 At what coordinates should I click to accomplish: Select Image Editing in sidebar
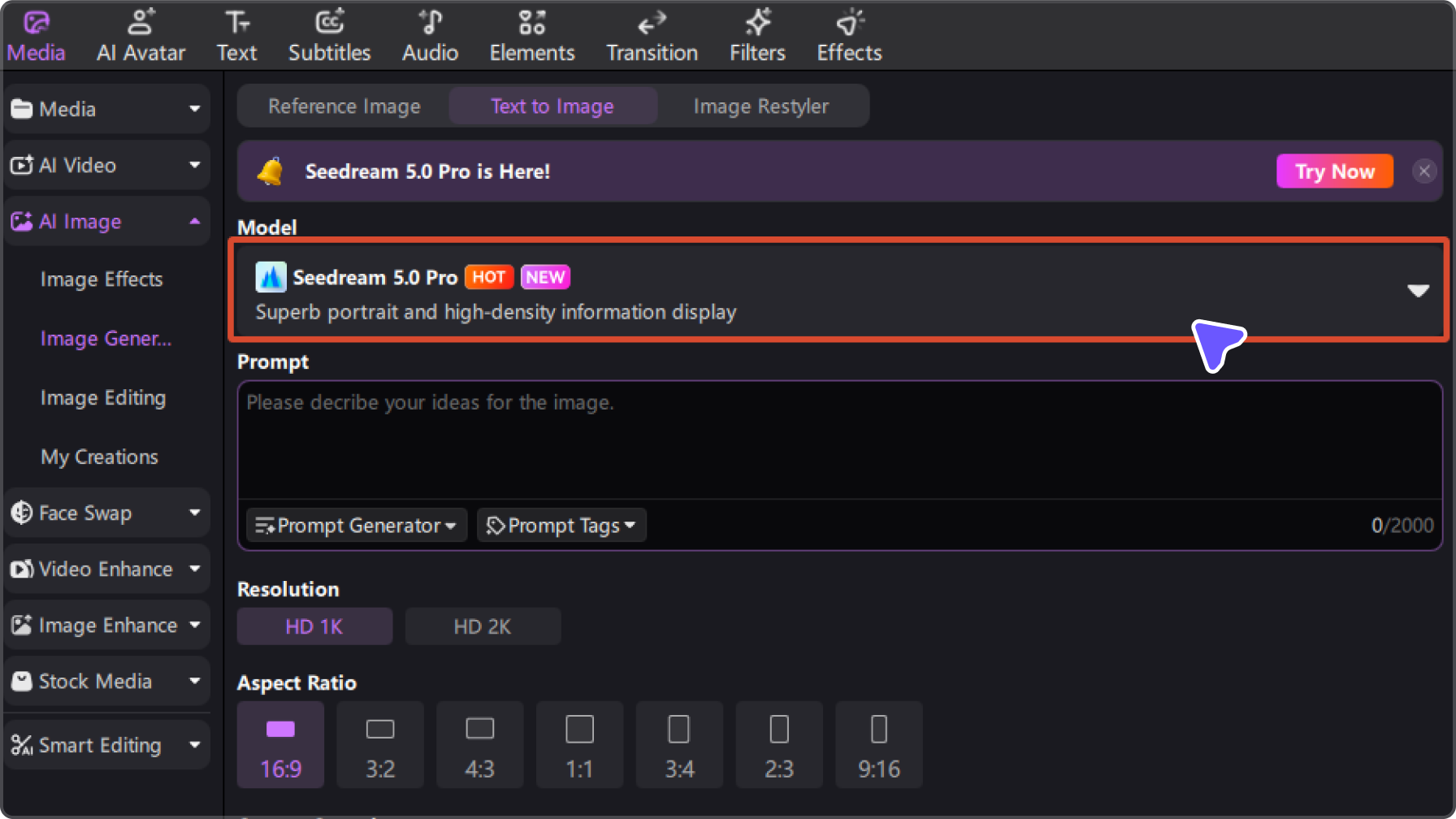(x=103, y=398)
